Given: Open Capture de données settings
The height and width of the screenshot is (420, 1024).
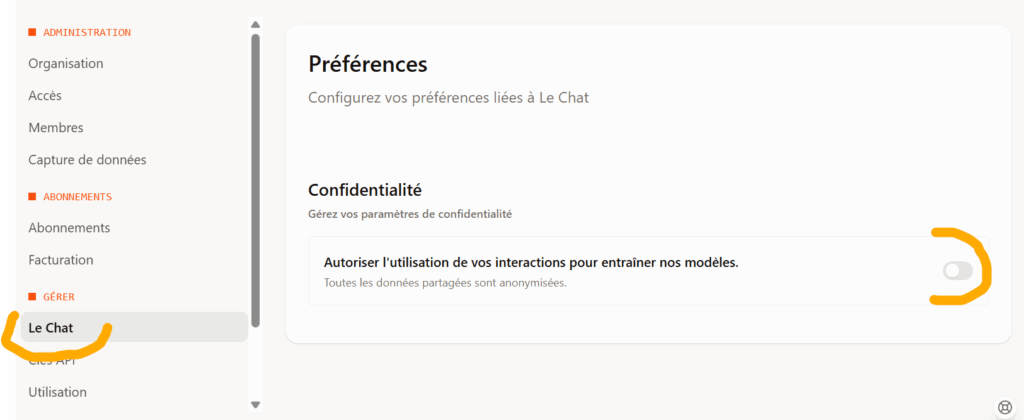Looking at the screenshot, I should pyautogui.click(x=88, y=160).
